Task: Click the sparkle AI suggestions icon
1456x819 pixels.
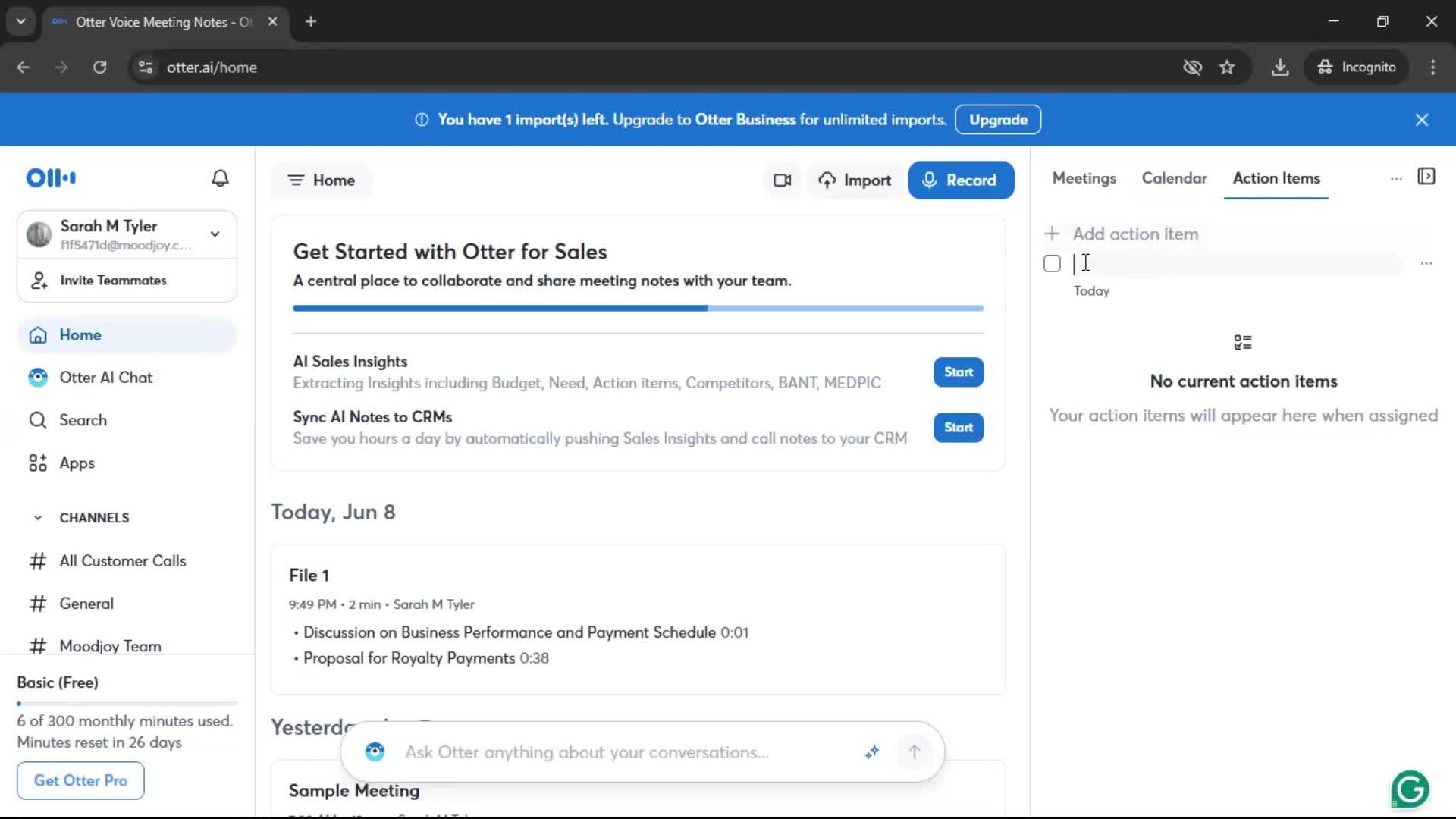Action: (872, 752)
